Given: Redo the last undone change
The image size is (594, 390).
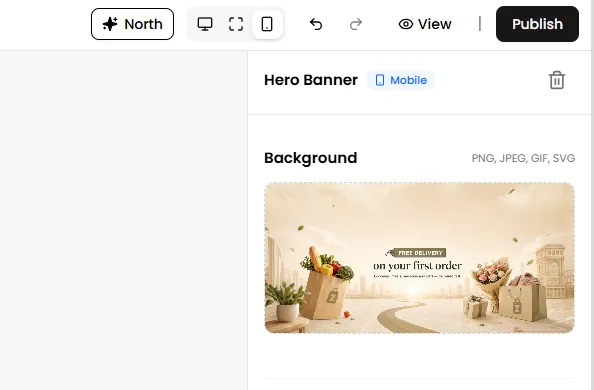Looking at the screenshot, I should [x=356, y=24].
